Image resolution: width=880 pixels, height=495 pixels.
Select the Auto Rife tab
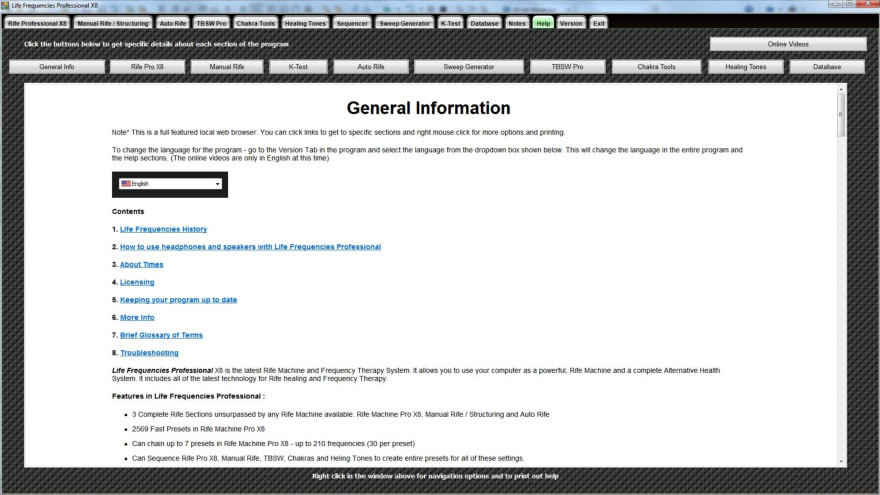coord(172,23)
